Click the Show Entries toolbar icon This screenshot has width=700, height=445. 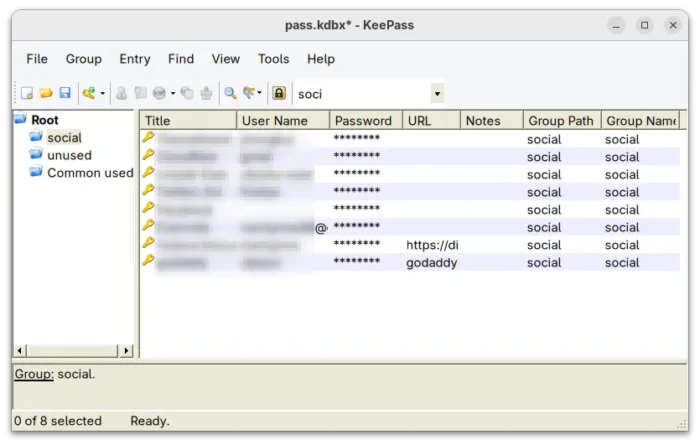click(x=248, y=93)
